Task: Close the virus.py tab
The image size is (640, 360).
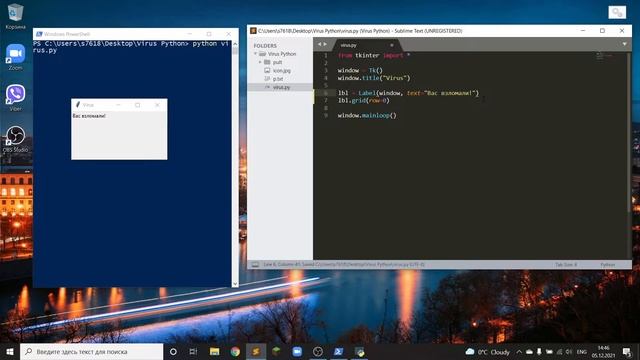Action: click(x=392, y=45)
